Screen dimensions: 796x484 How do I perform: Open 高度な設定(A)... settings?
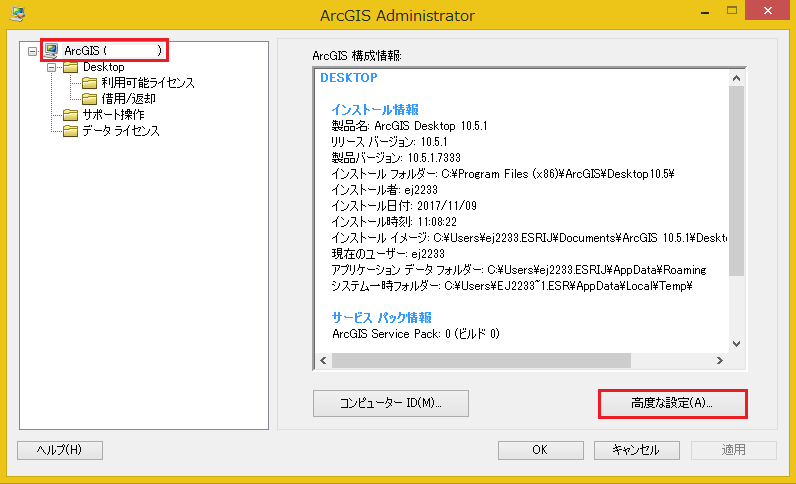[672, 403]
